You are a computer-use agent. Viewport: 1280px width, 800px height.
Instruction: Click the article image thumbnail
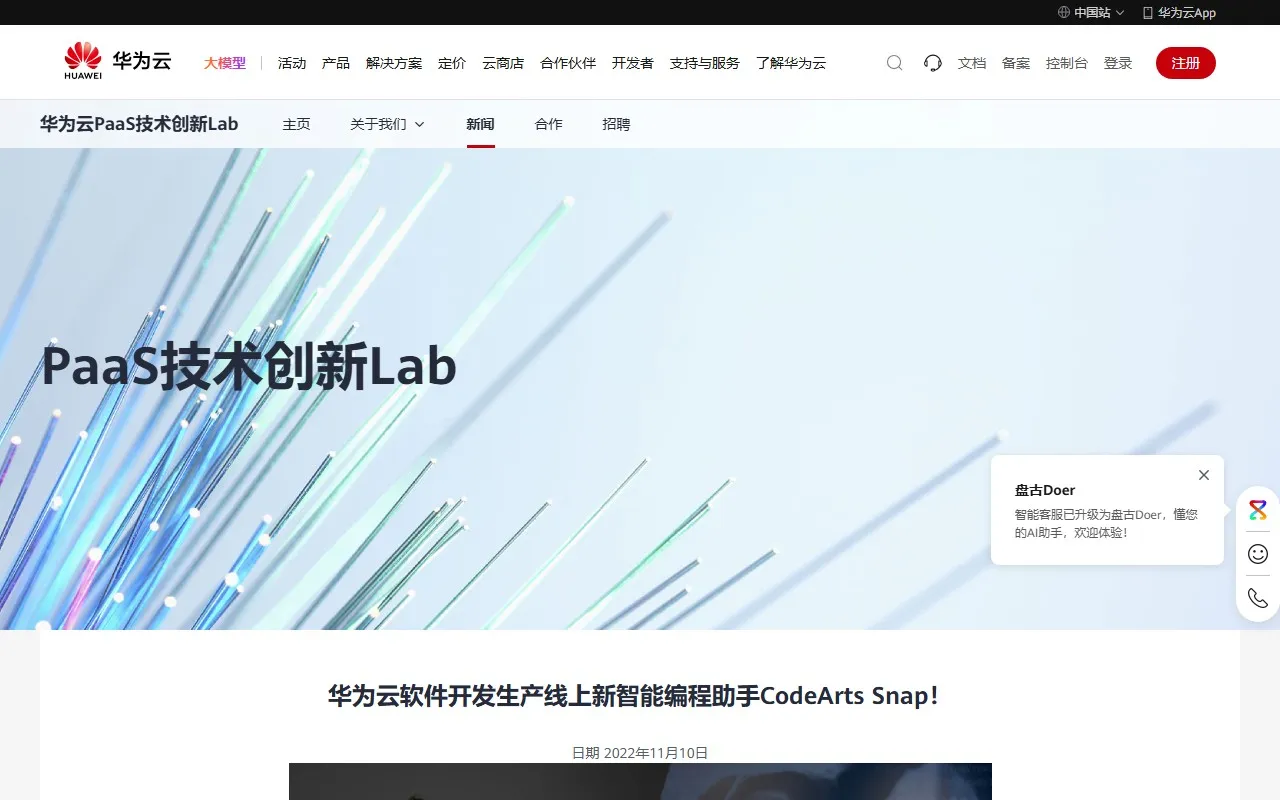point(640,781)
